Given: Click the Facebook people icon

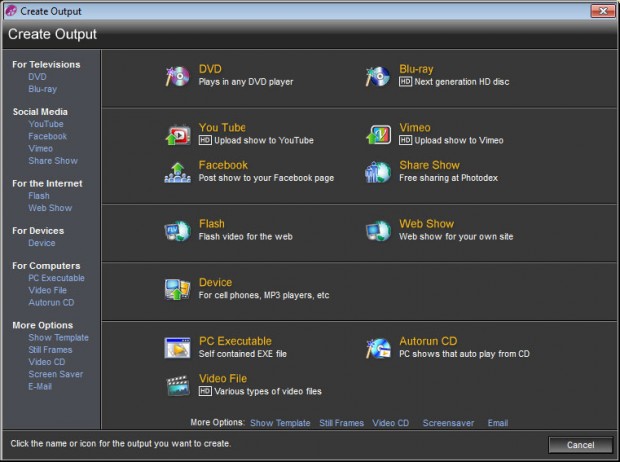Looking at the screenshot, I should pos(178,172).
